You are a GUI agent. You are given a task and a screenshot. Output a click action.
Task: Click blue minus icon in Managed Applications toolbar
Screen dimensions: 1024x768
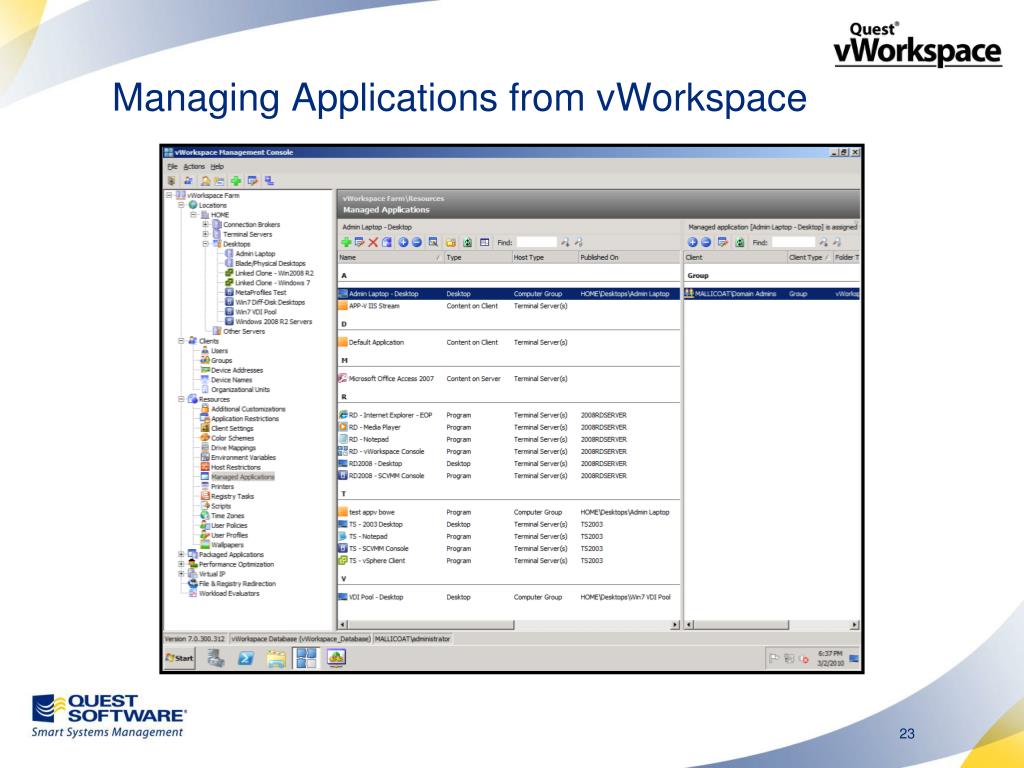[416, 242]
